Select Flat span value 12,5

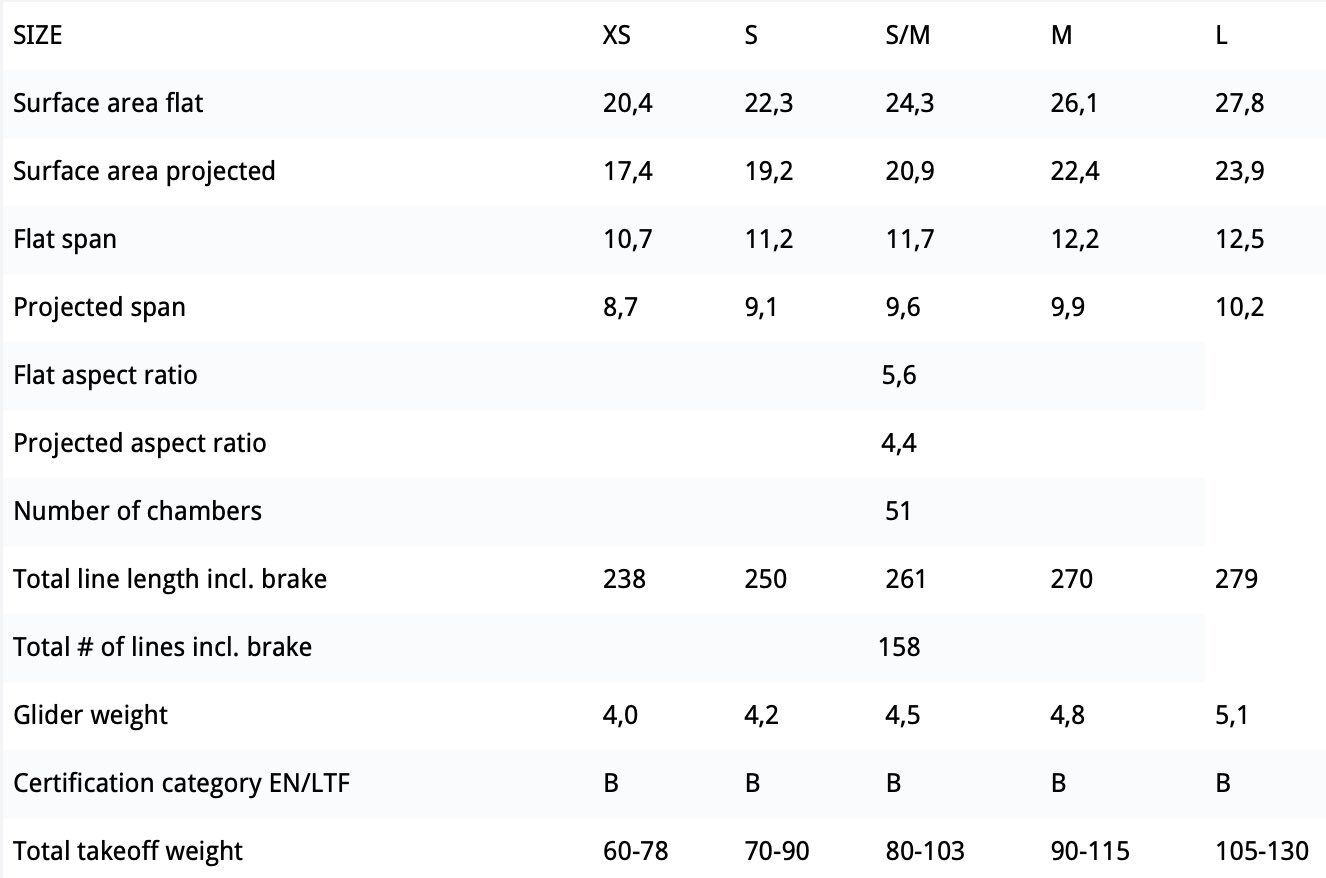[1240, 239]
